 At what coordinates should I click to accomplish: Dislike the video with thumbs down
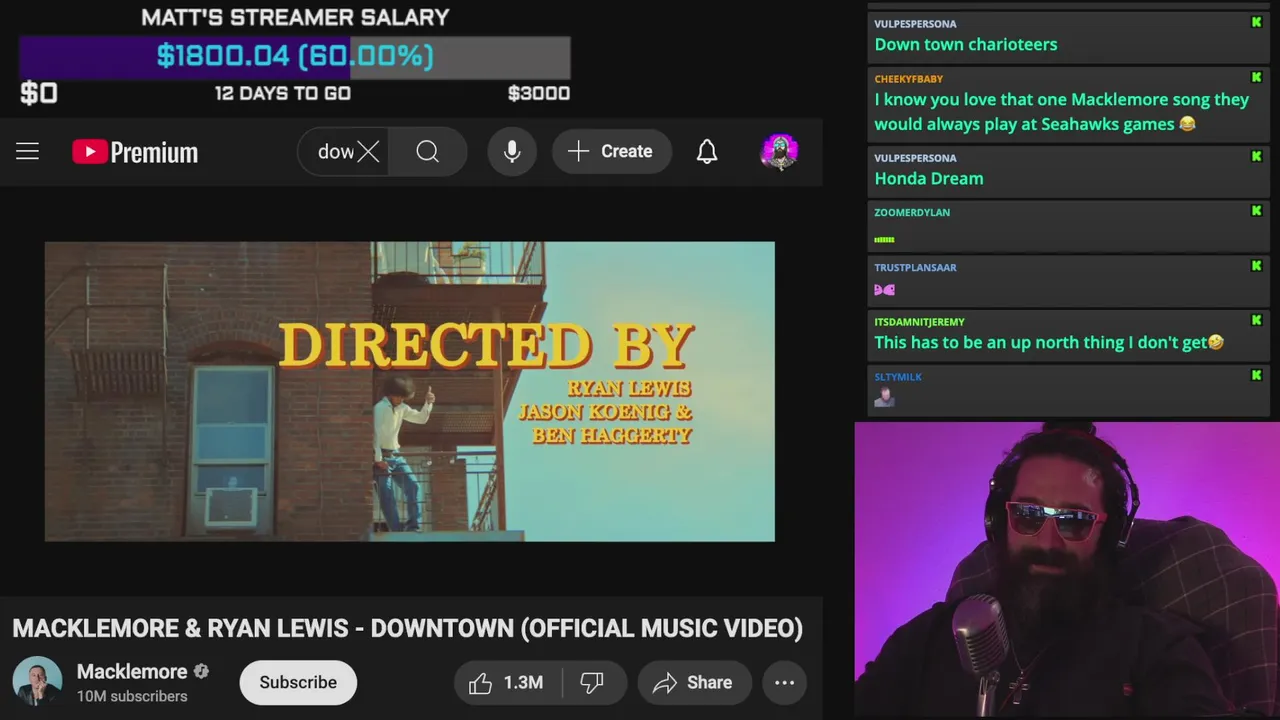point(592,682)
